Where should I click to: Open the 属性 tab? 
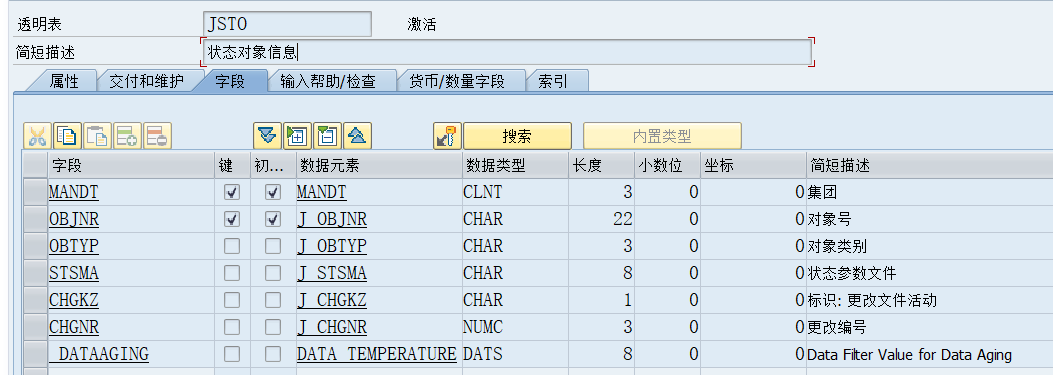[x=64, y=81]
